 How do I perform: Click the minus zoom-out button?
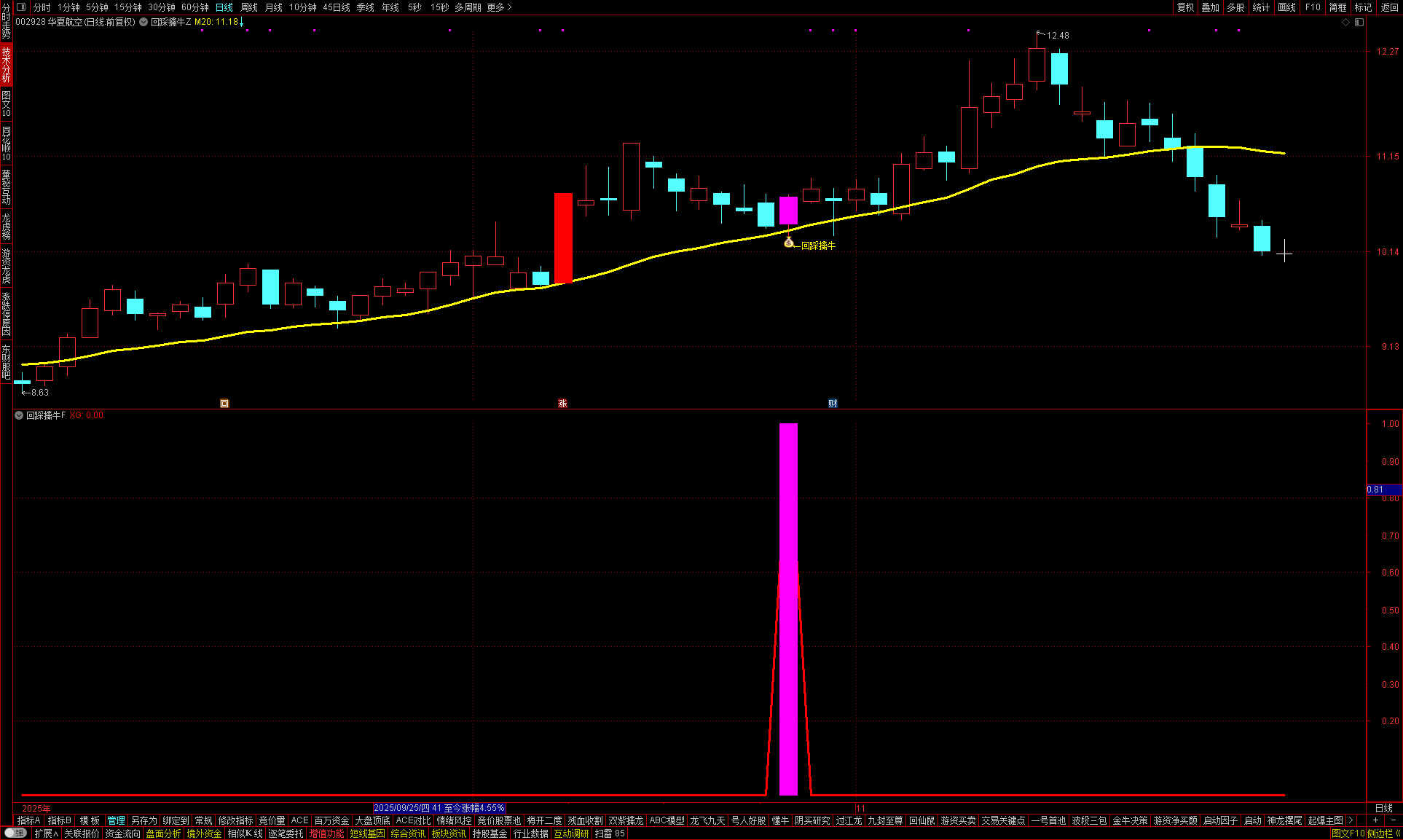coord(1393,820)
